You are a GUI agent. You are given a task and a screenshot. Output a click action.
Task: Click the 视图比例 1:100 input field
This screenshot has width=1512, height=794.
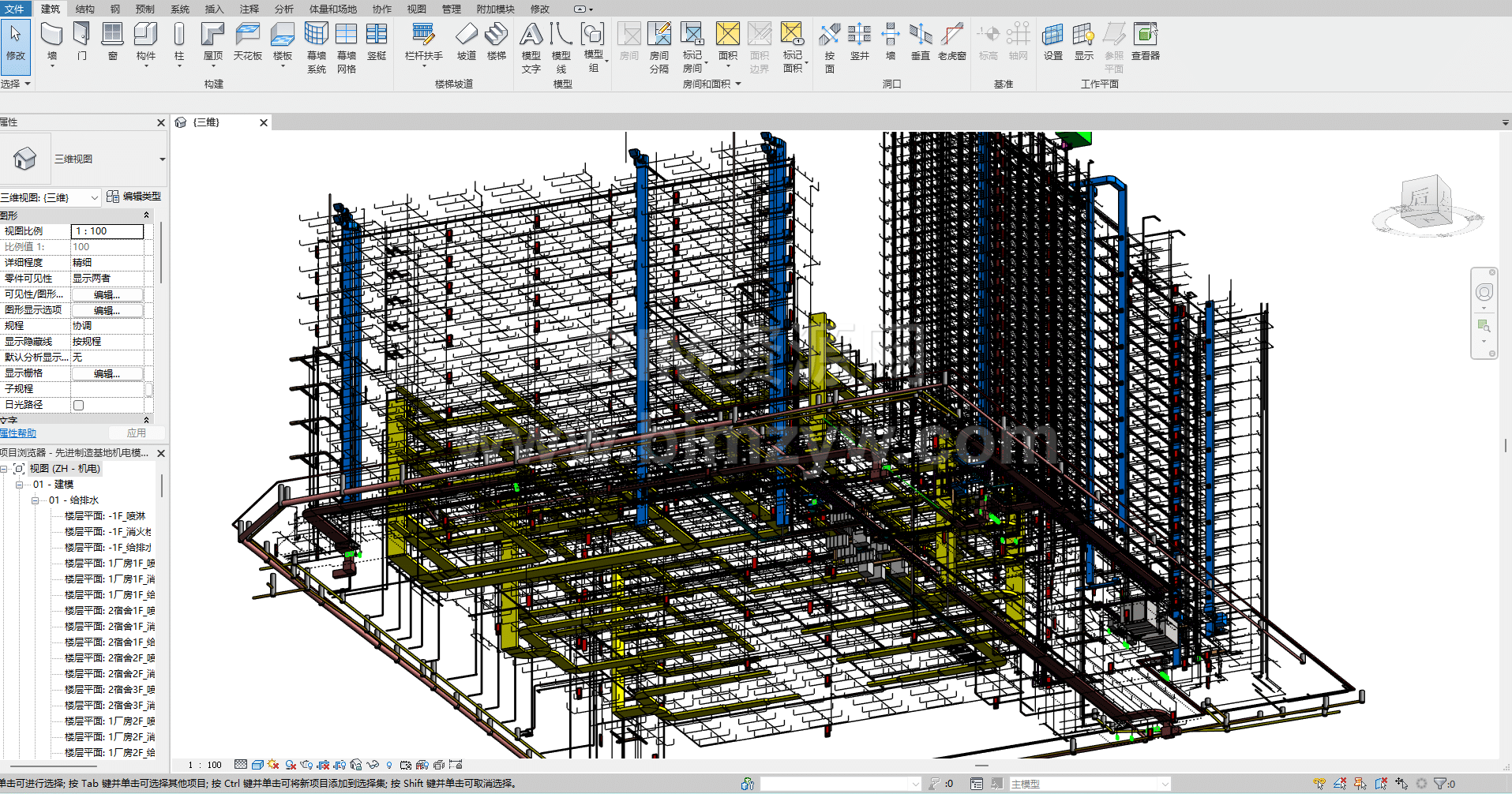(x=107, y=231)
